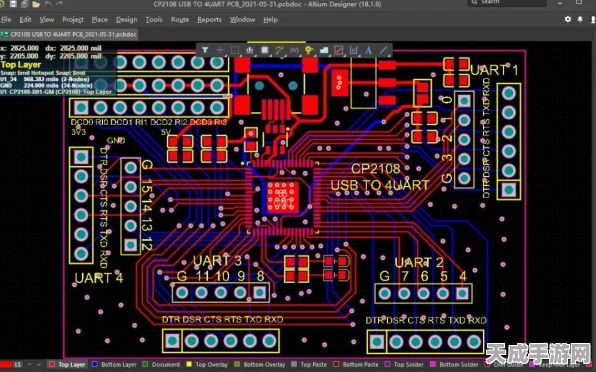Click the Redo arrow icon
596x372 pixels.
(59, 4)
